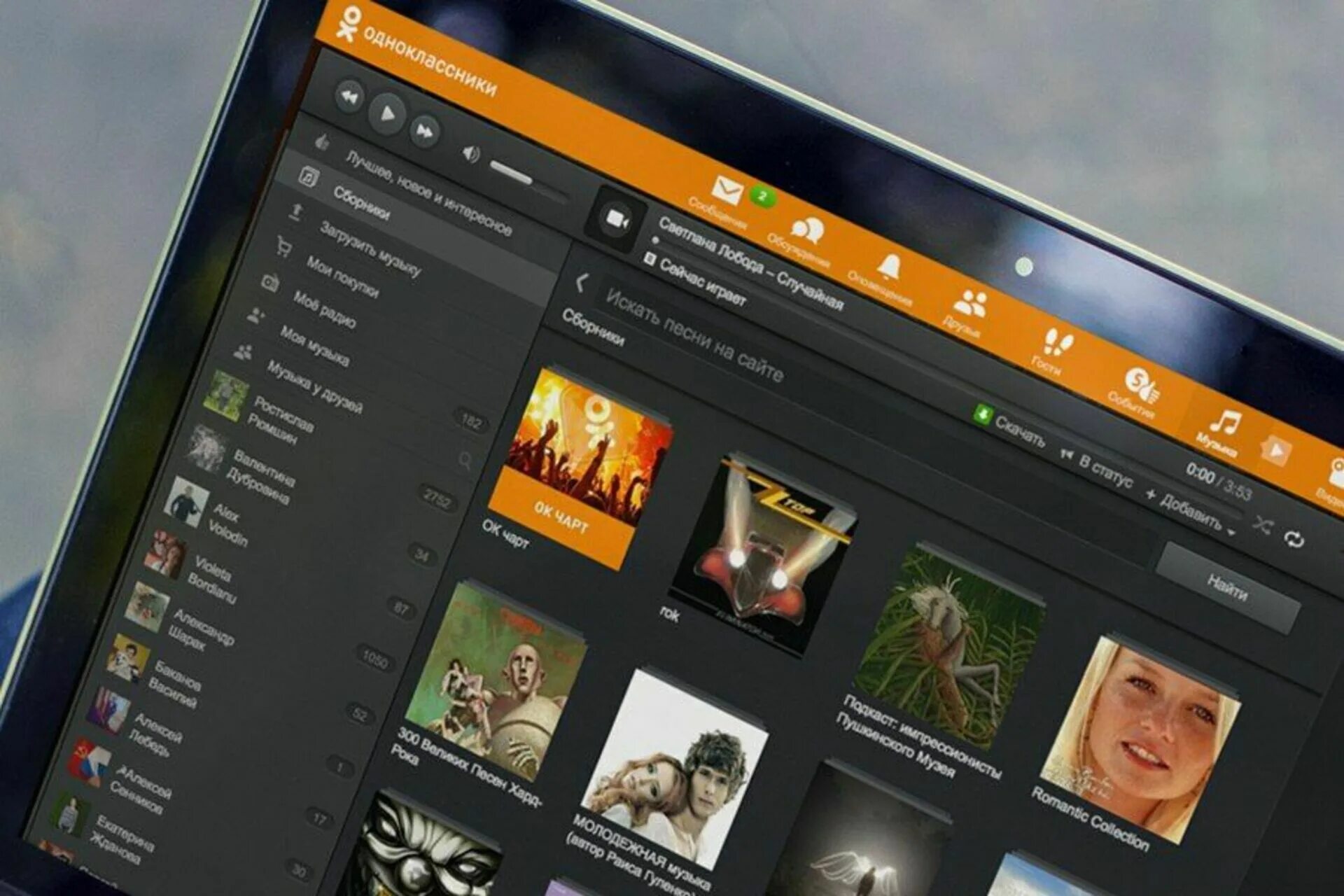Click the 0:00 / 3:53 time display

tap(1218, 482)
